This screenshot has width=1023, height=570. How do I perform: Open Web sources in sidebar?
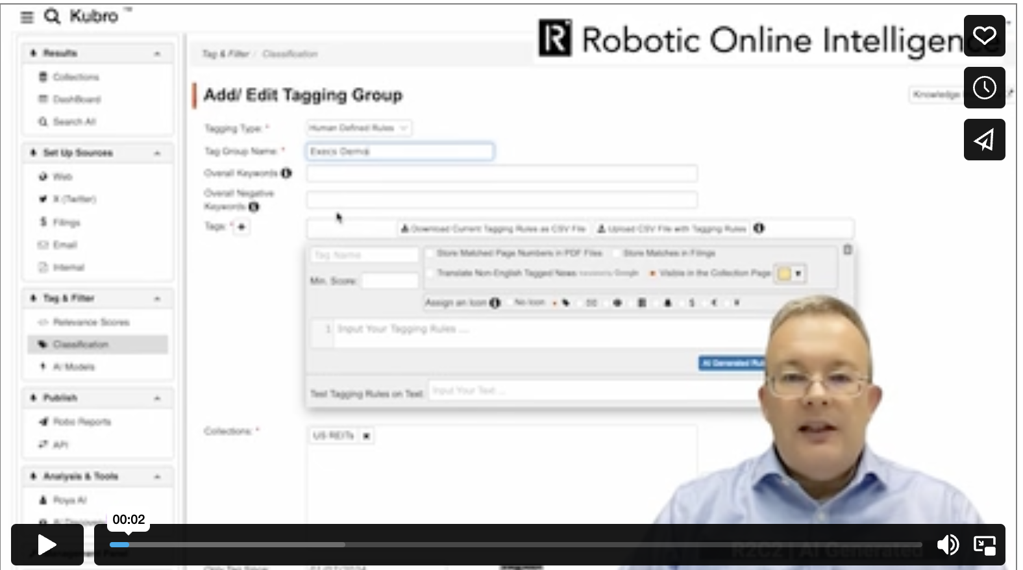coord(55,177)
